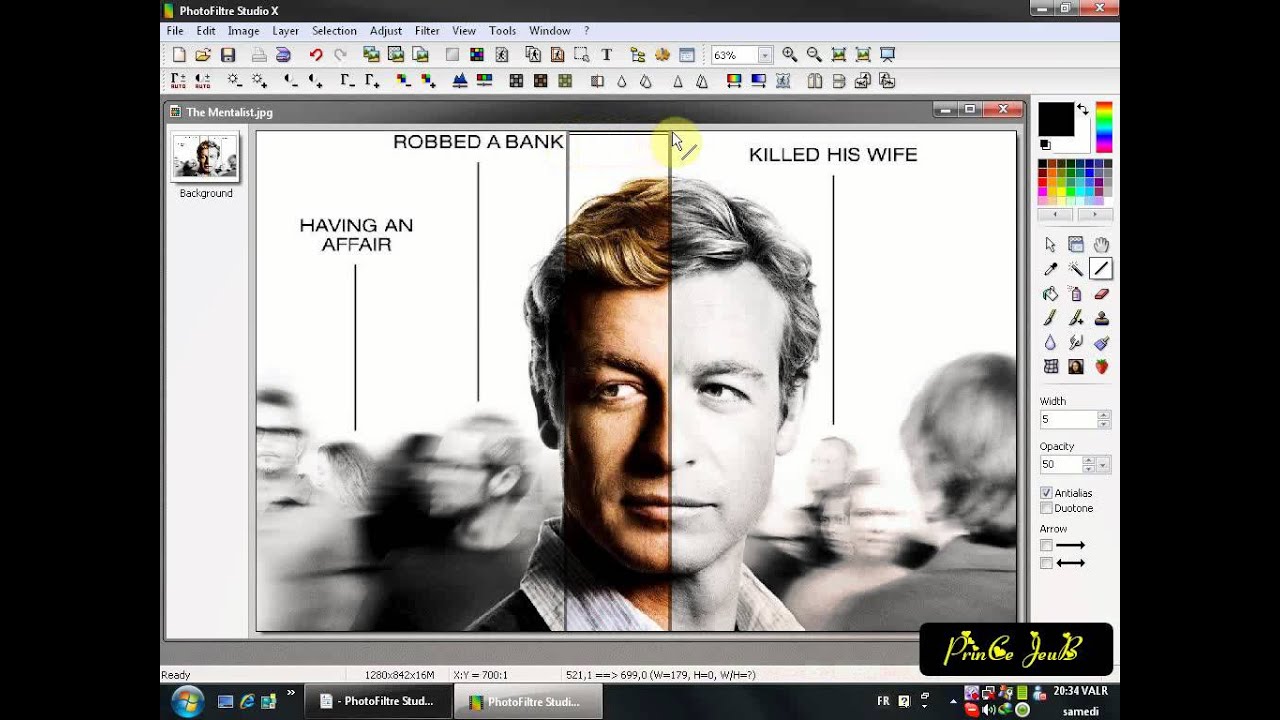Open the Filter menu

coord(427,31)
